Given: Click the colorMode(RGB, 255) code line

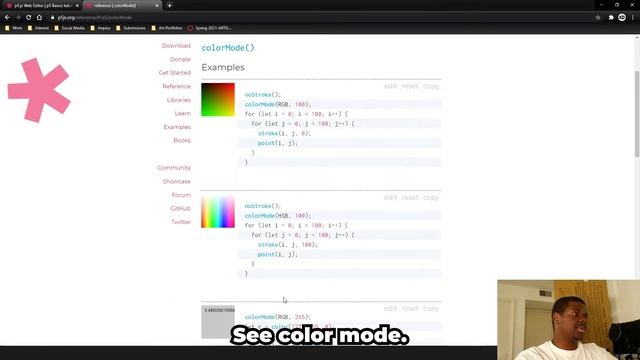Looking at the screenshot, I should coord(278,317).
